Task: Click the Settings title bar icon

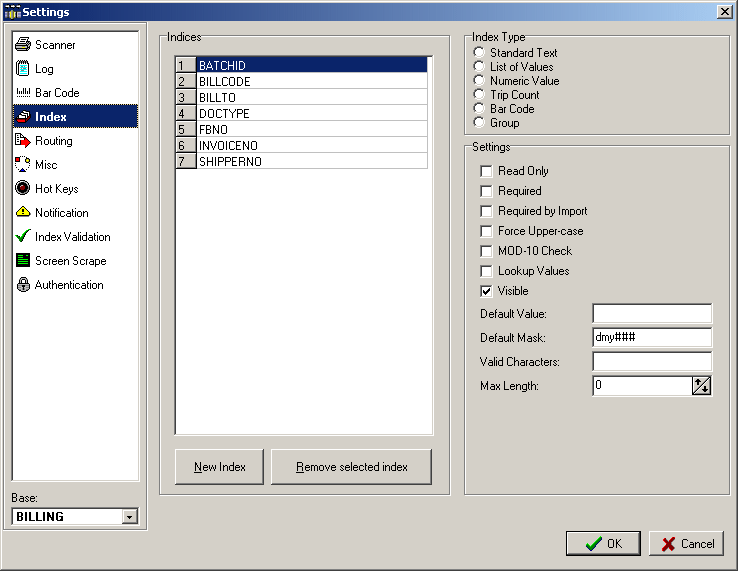Action: tap(12, 12)
